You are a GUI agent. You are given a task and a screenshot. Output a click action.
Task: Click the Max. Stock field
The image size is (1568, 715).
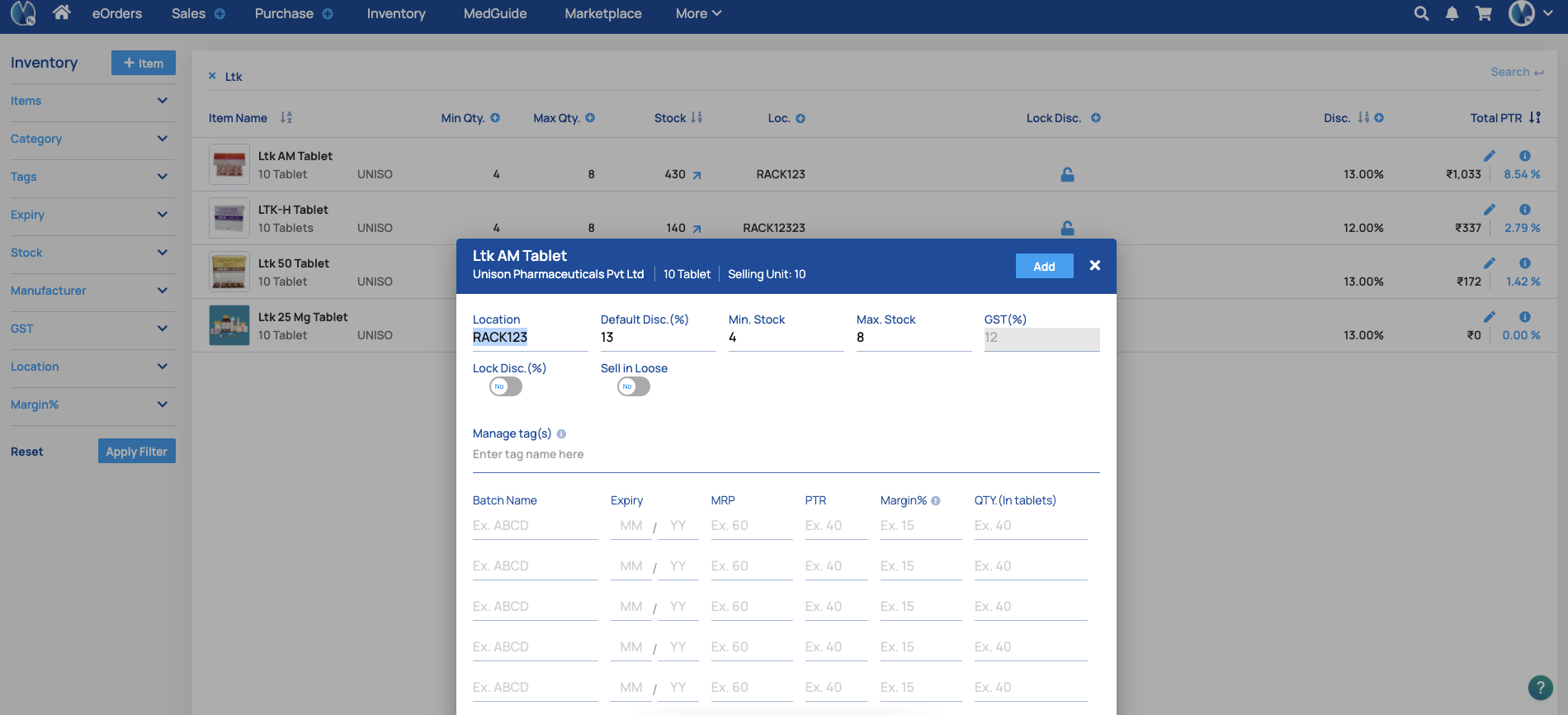(x=914, y=338)
